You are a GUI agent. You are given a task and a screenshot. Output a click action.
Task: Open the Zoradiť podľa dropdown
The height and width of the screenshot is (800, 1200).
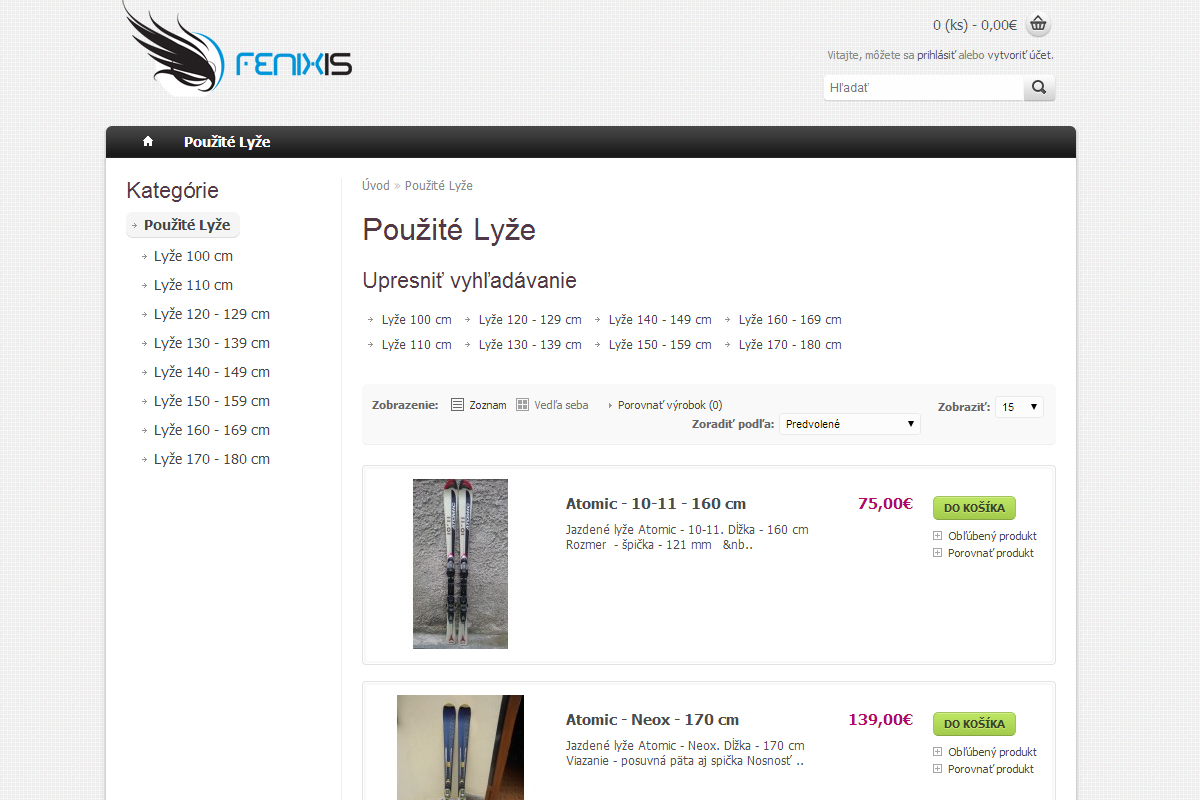849,423
